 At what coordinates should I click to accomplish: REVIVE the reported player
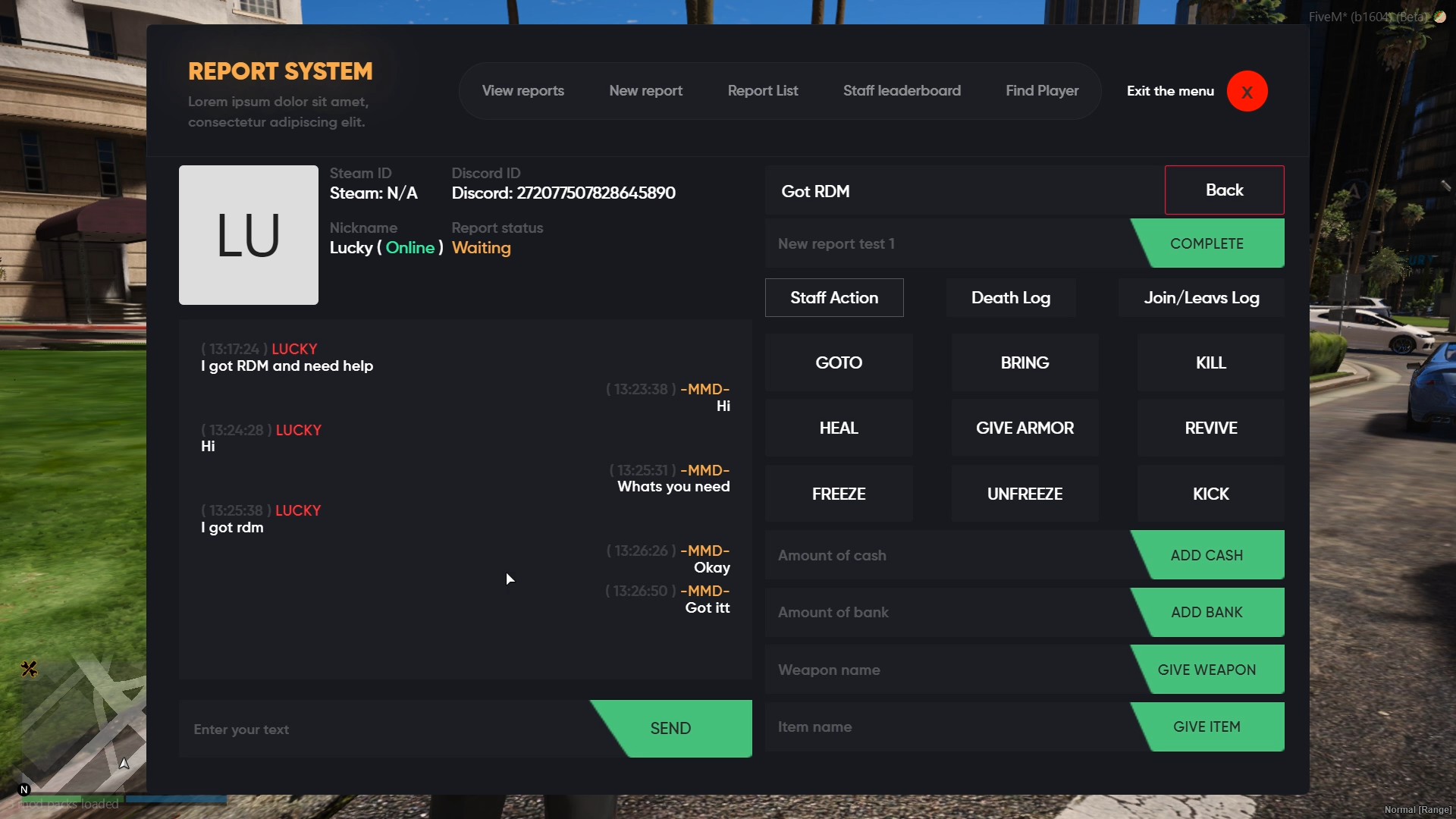point(1210,428)
